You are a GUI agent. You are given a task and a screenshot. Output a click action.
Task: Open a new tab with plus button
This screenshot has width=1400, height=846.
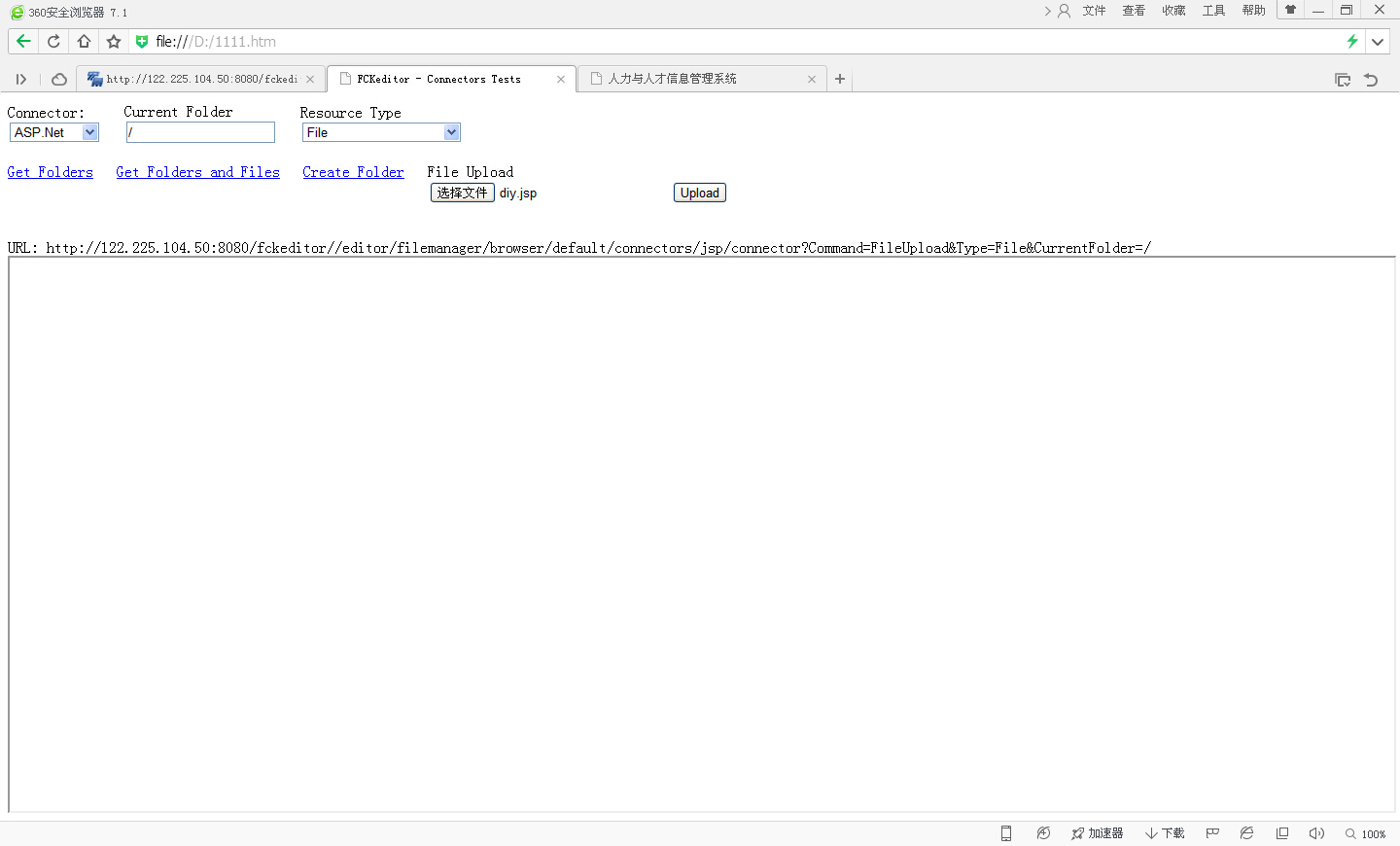[840, 79]
